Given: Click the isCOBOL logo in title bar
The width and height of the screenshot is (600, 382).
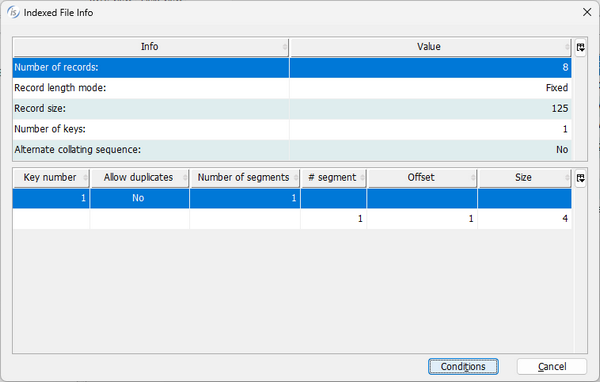Looking at the screenshot, I should pos(13,12).
